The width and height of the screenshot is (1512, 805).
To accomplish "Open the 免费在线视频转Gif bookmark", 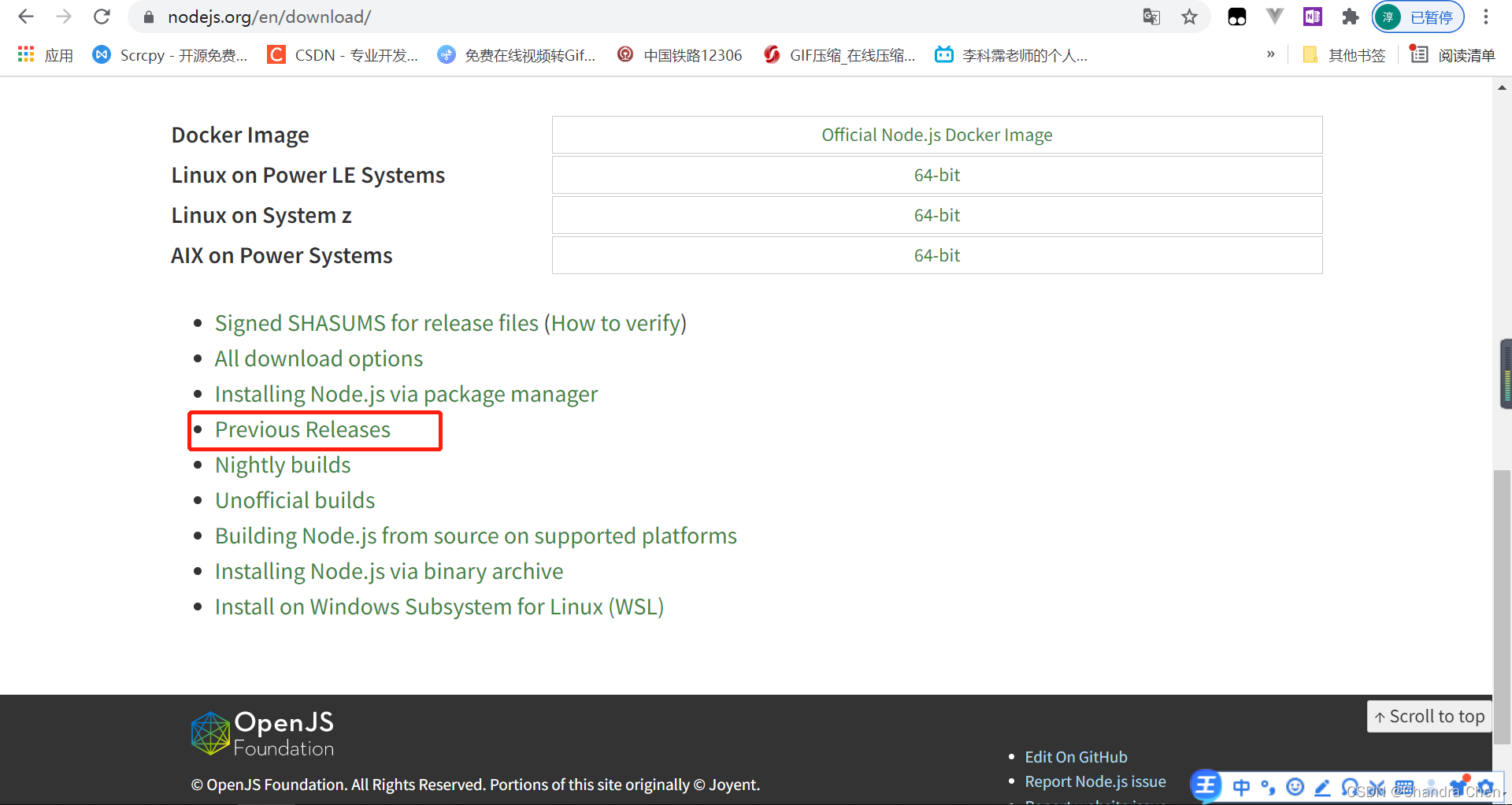I will [x=517, y=55].
